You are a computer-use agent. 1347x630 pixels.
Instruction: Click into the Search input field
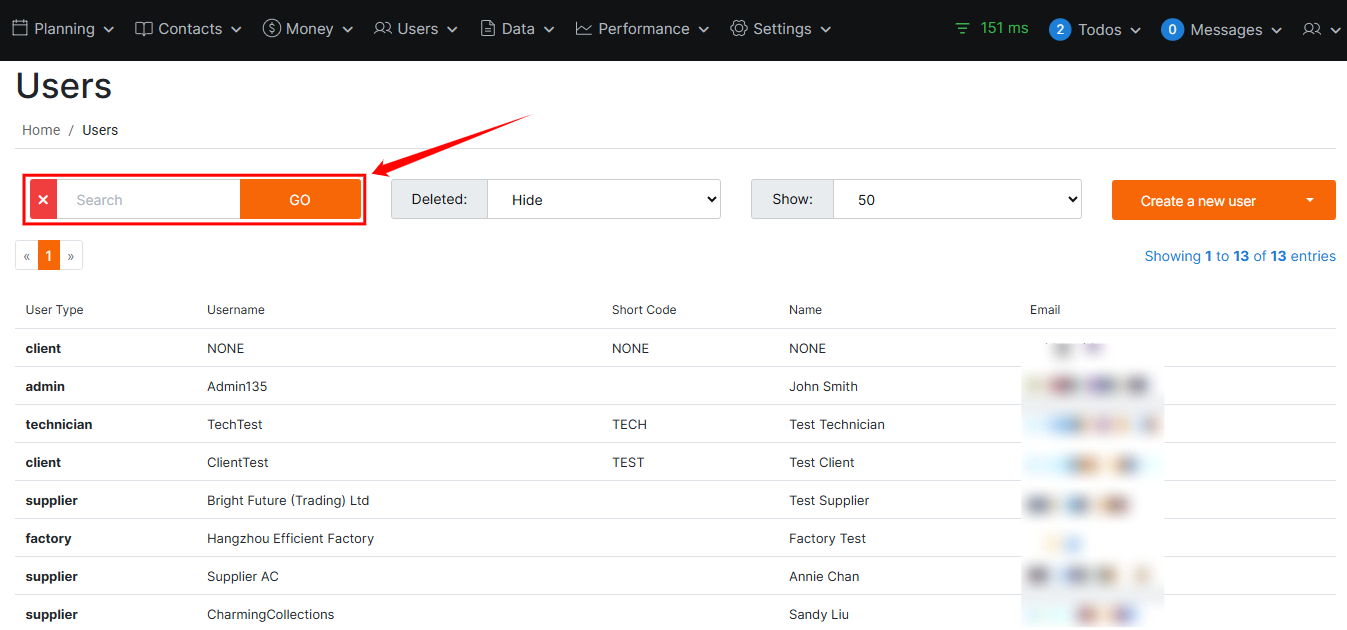pos(148,200)
